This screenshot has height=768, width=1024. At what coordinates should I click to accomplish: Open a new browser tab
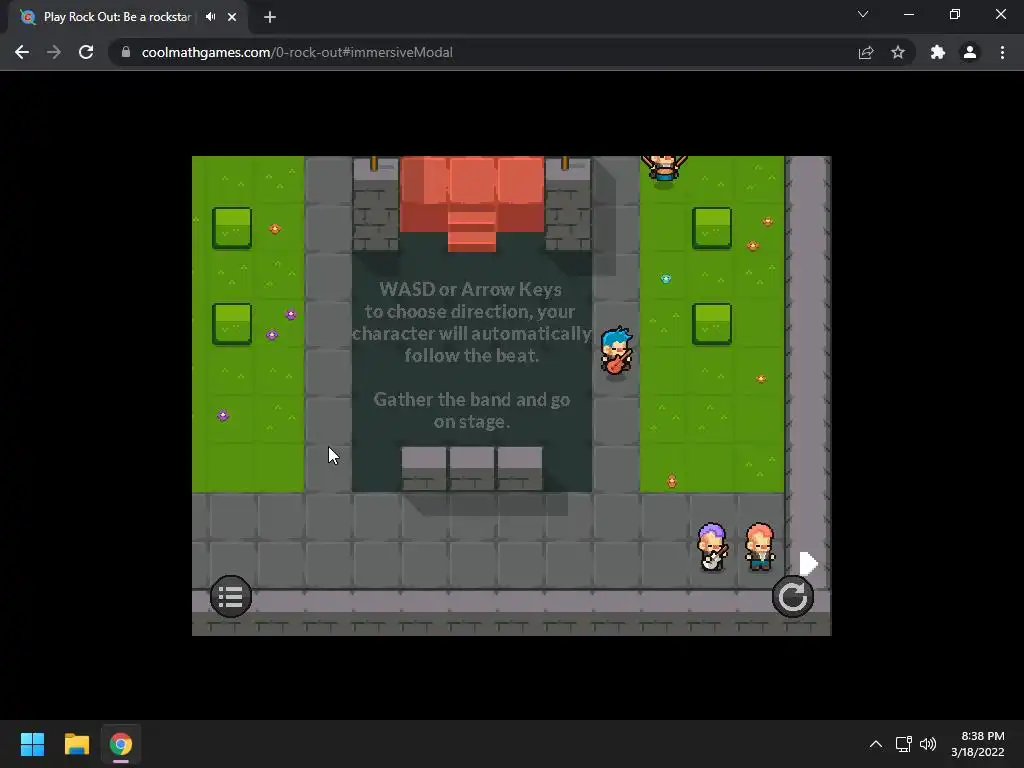(x=270, y=17)
